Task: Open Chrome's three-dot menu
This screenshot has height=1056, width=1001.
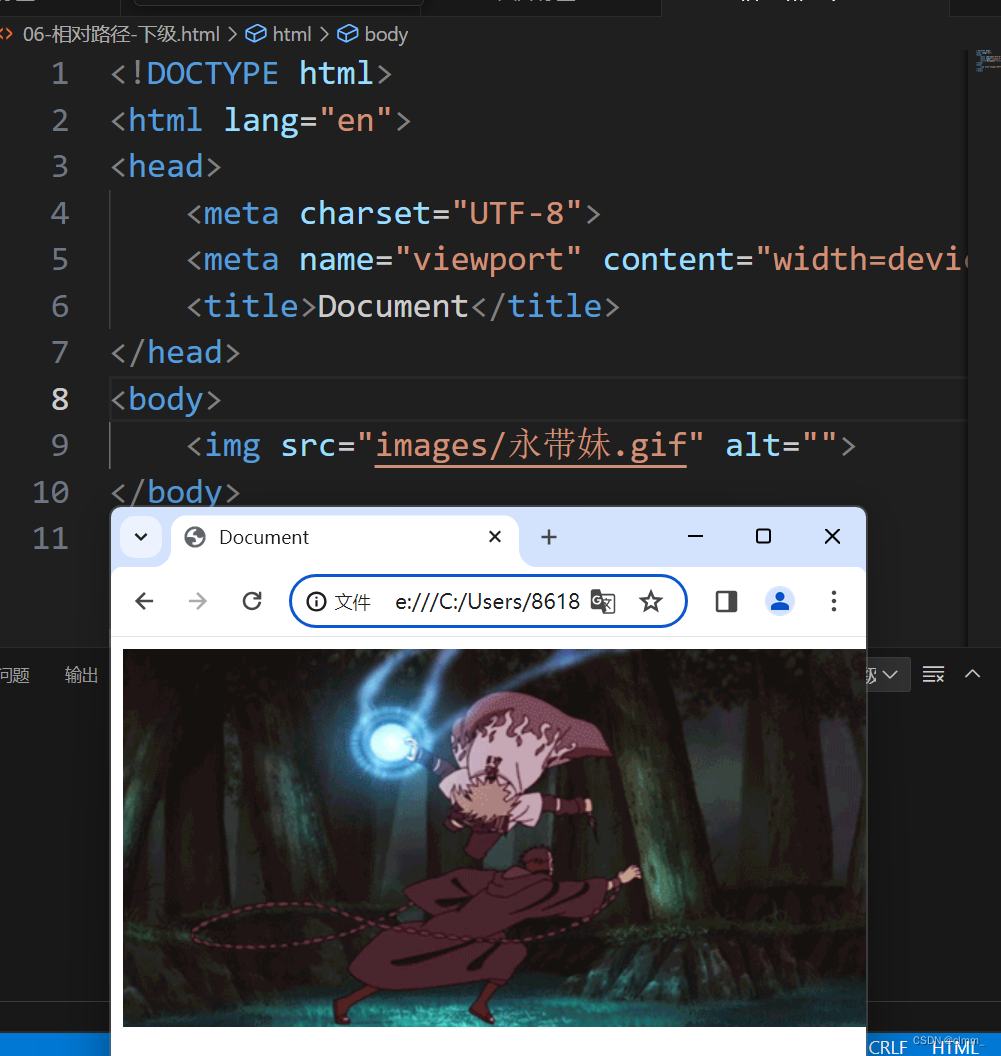Action: pos(833,601)
